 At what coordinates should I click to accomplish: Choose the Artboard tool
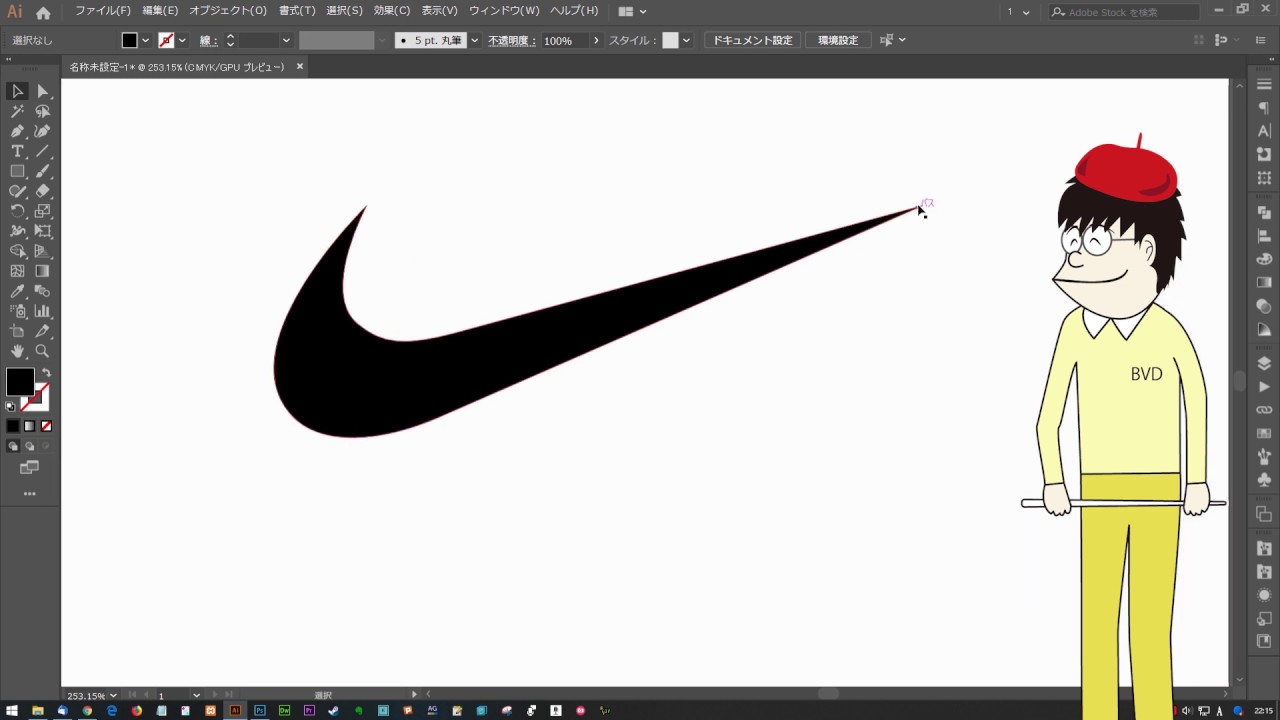(17, 331)
